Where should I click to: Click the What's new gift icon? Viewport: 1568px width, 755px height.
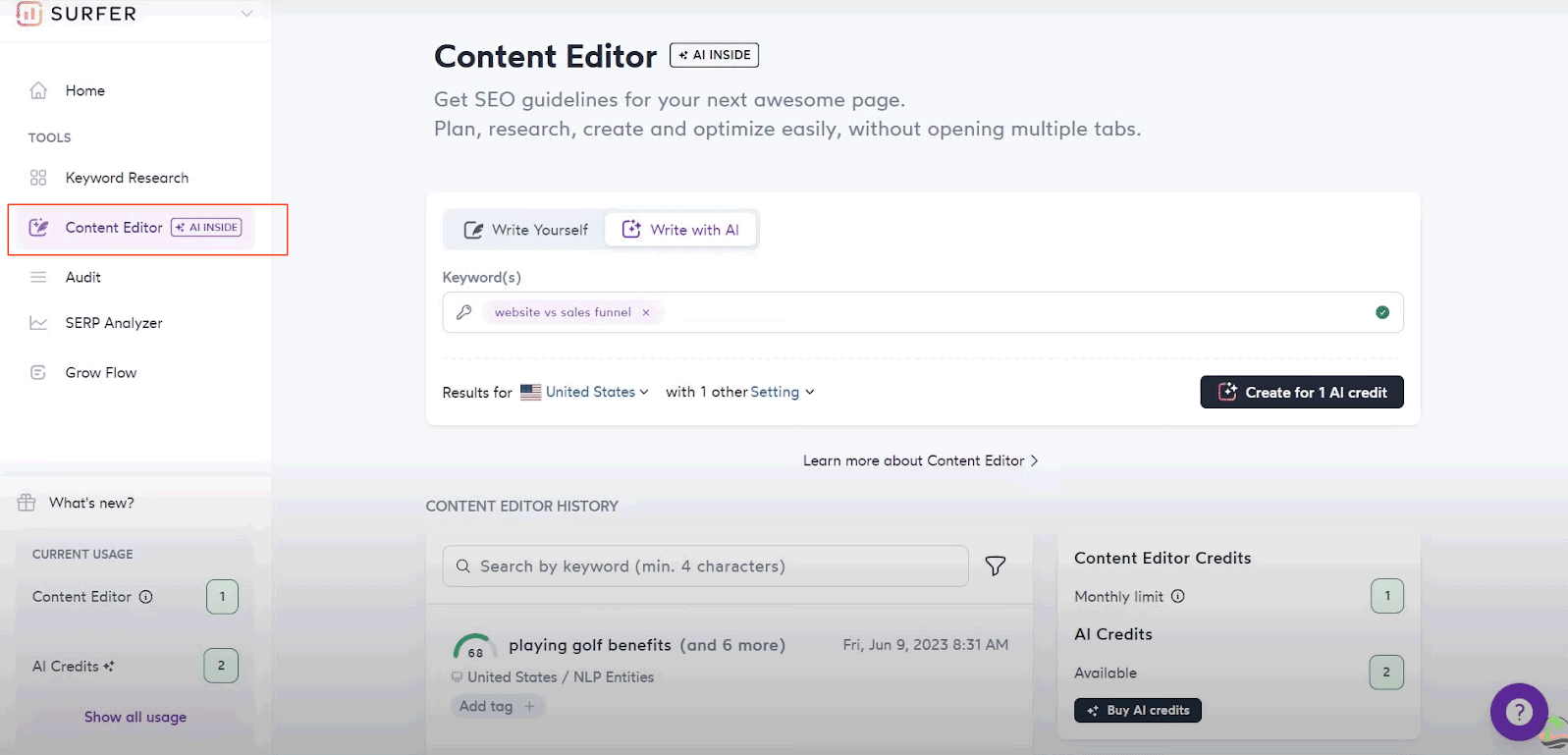(x=27, y=503)
